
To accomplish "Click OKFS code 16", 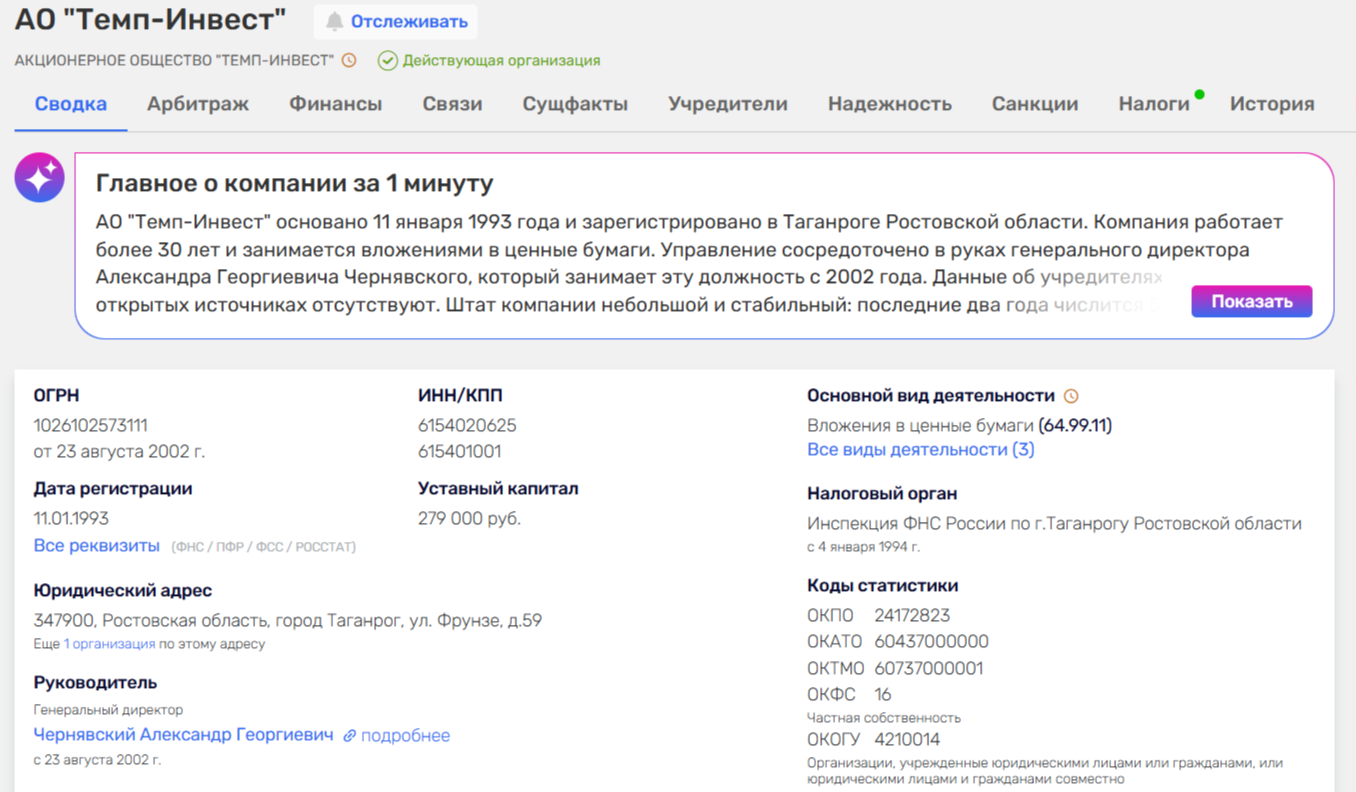I will click(883, 694).
